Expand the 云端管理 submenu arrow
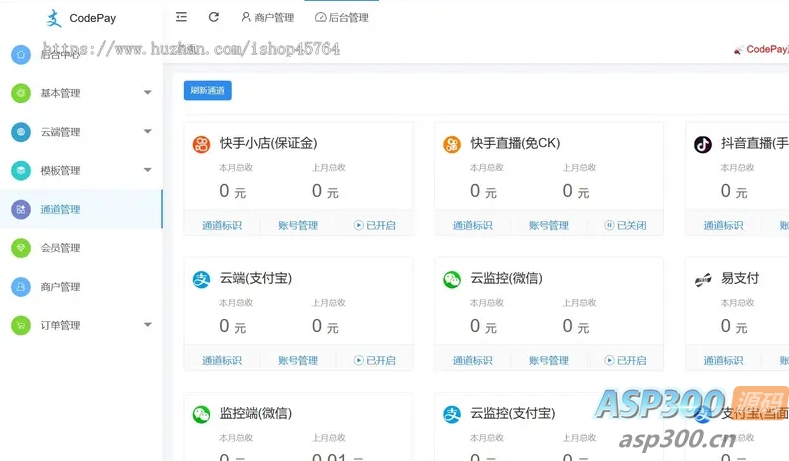 pyautogui.click(x=147, y=131)
